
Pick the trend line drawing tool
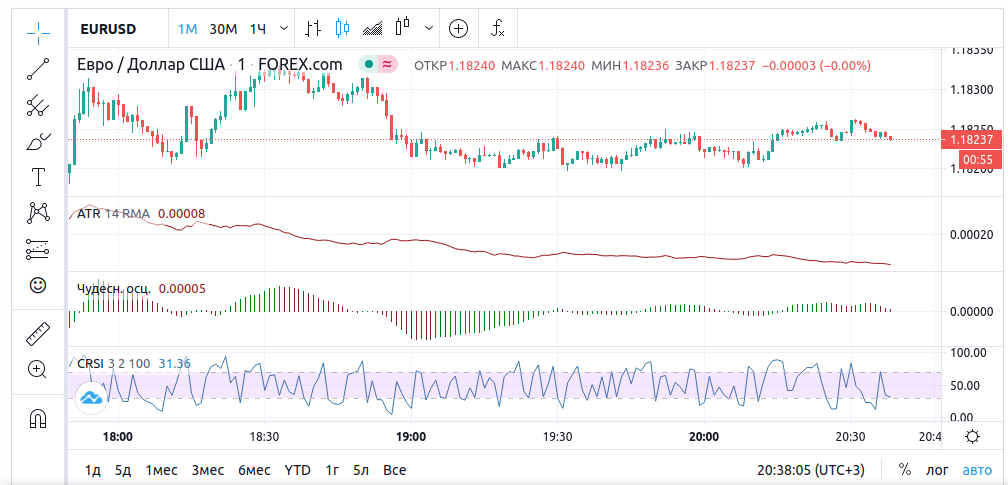[x=38, y=69]
